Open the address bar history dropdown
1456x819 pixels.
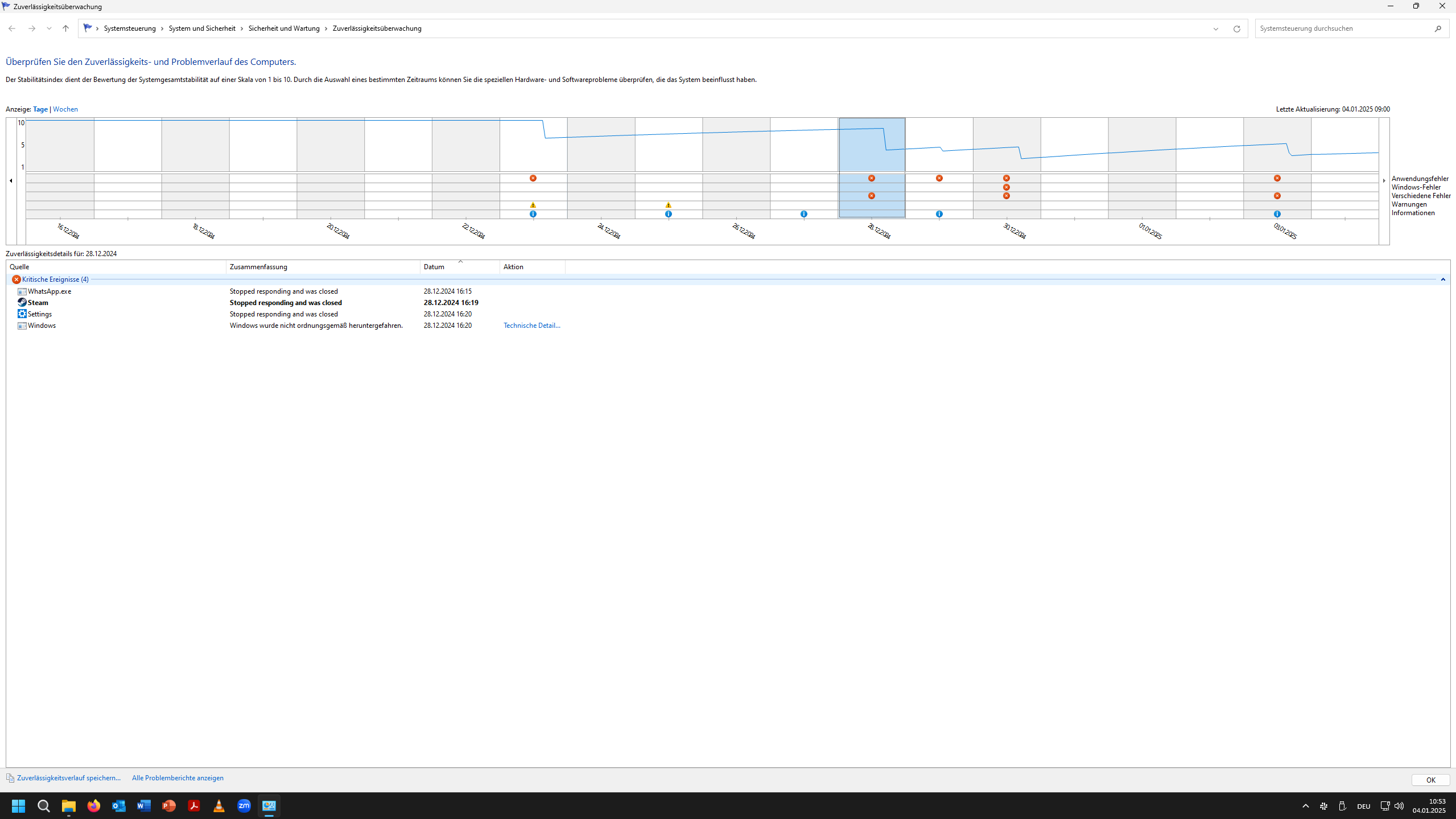click(1215, 28)
